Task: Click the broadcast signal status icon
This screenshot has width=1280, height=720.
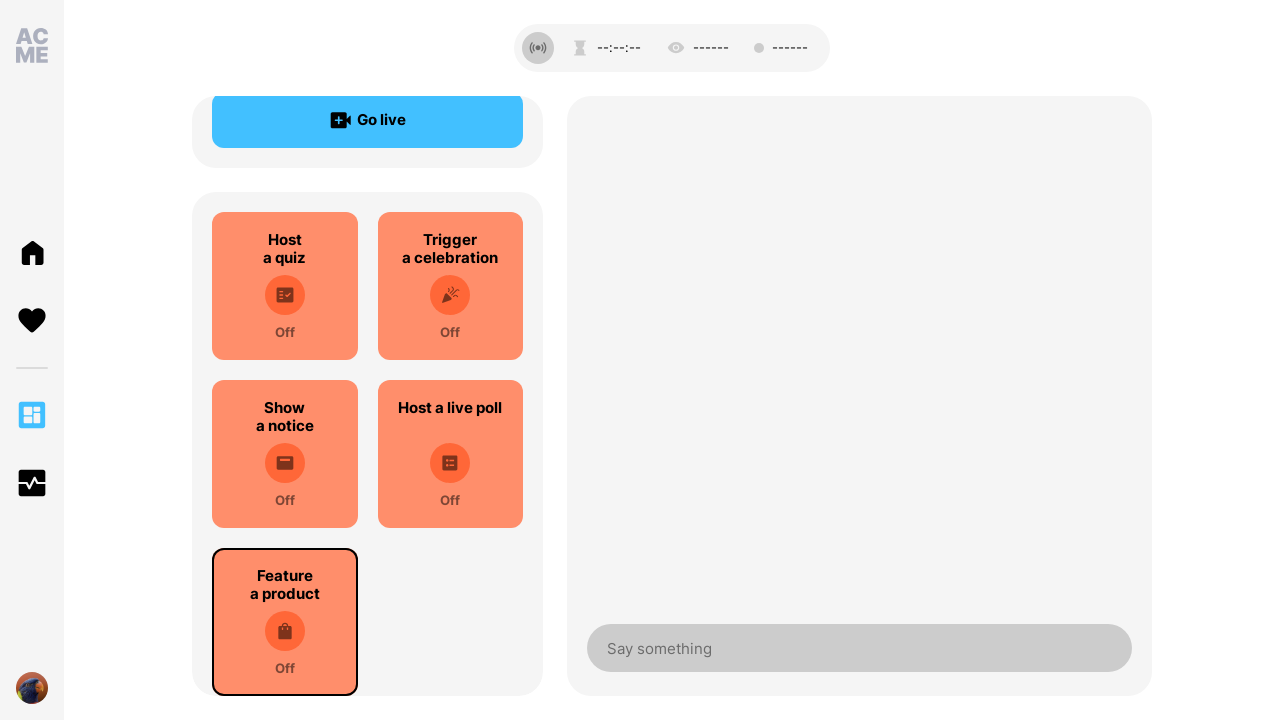Action: (x=538, y=48)
